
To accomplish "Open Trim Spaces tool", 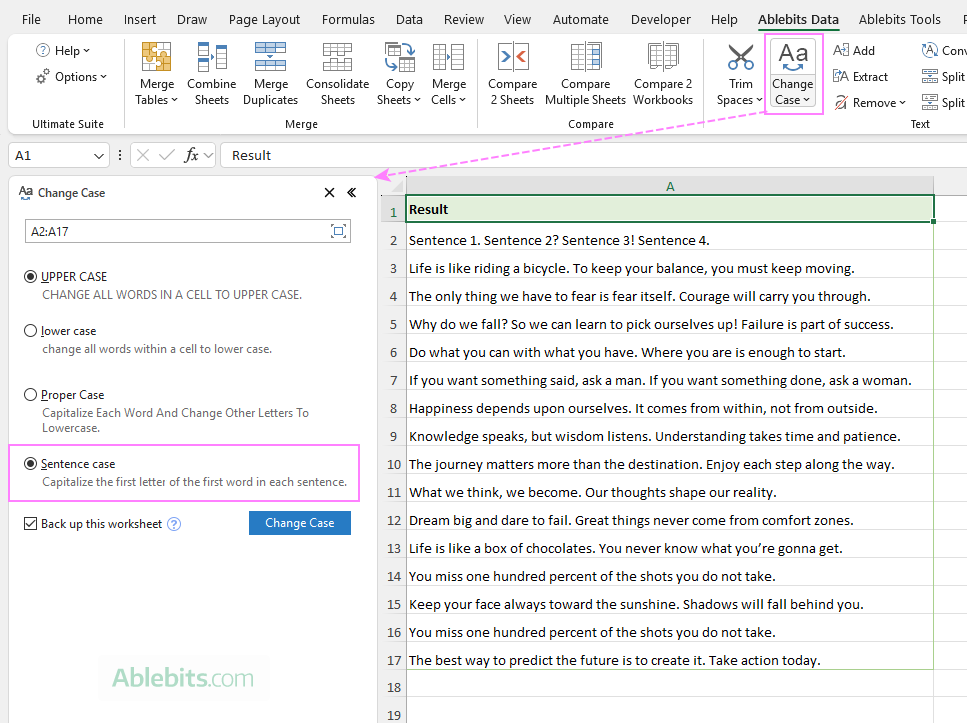I will (x=740, y=73).
